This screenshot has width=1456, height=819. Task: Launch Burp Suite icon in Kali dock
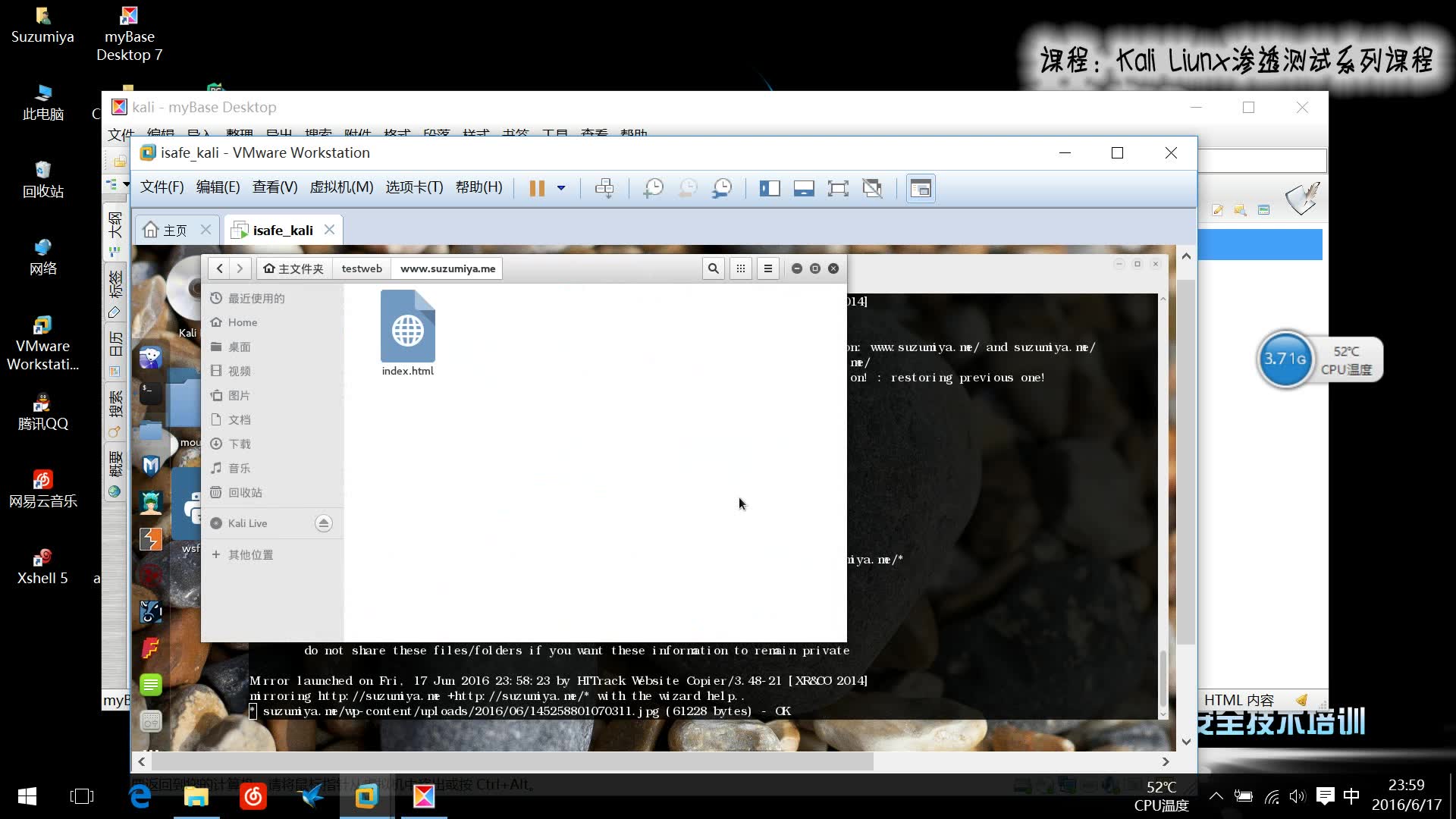150,539
